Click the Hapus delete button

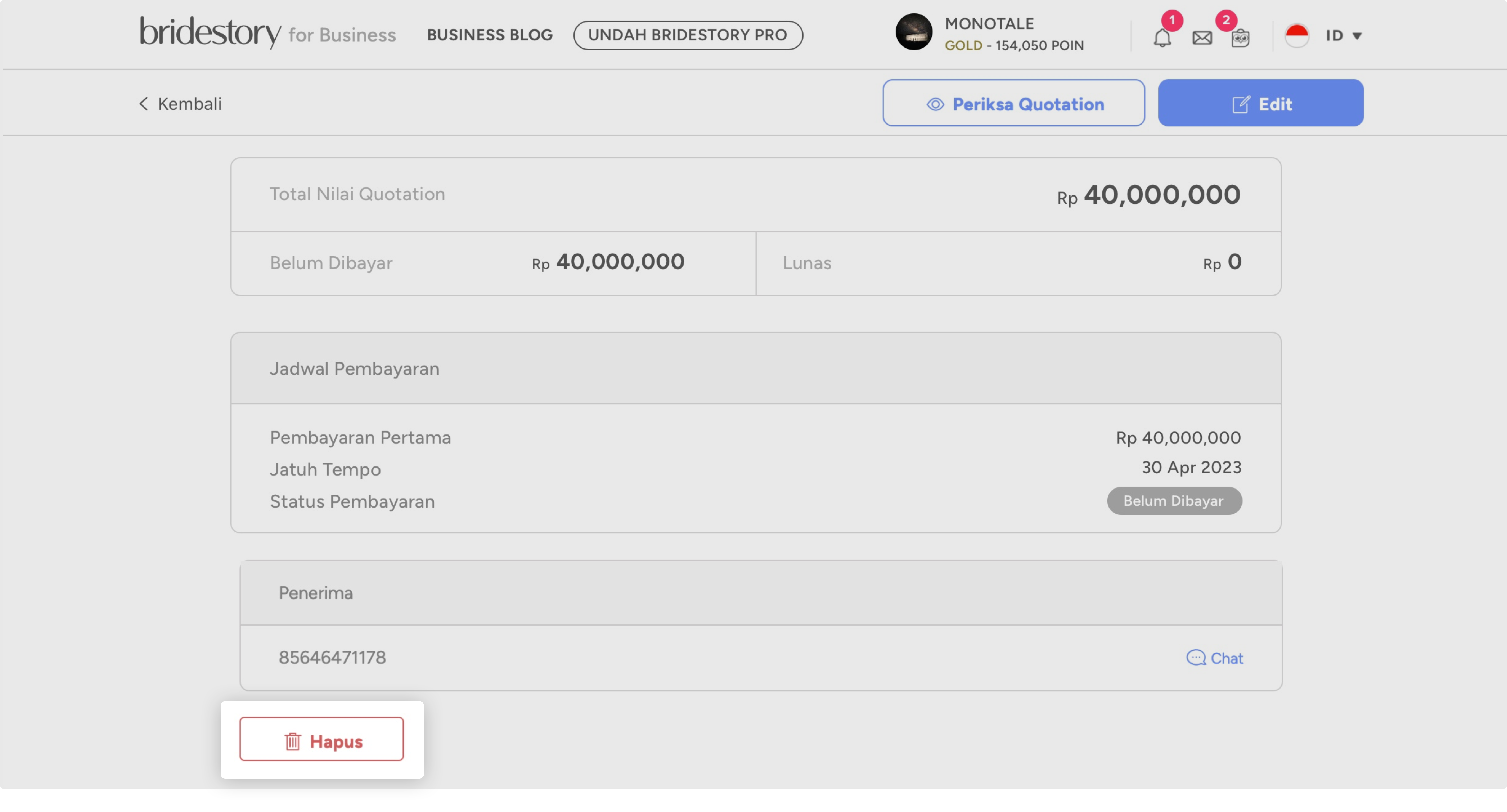click(x=321, y=739)
